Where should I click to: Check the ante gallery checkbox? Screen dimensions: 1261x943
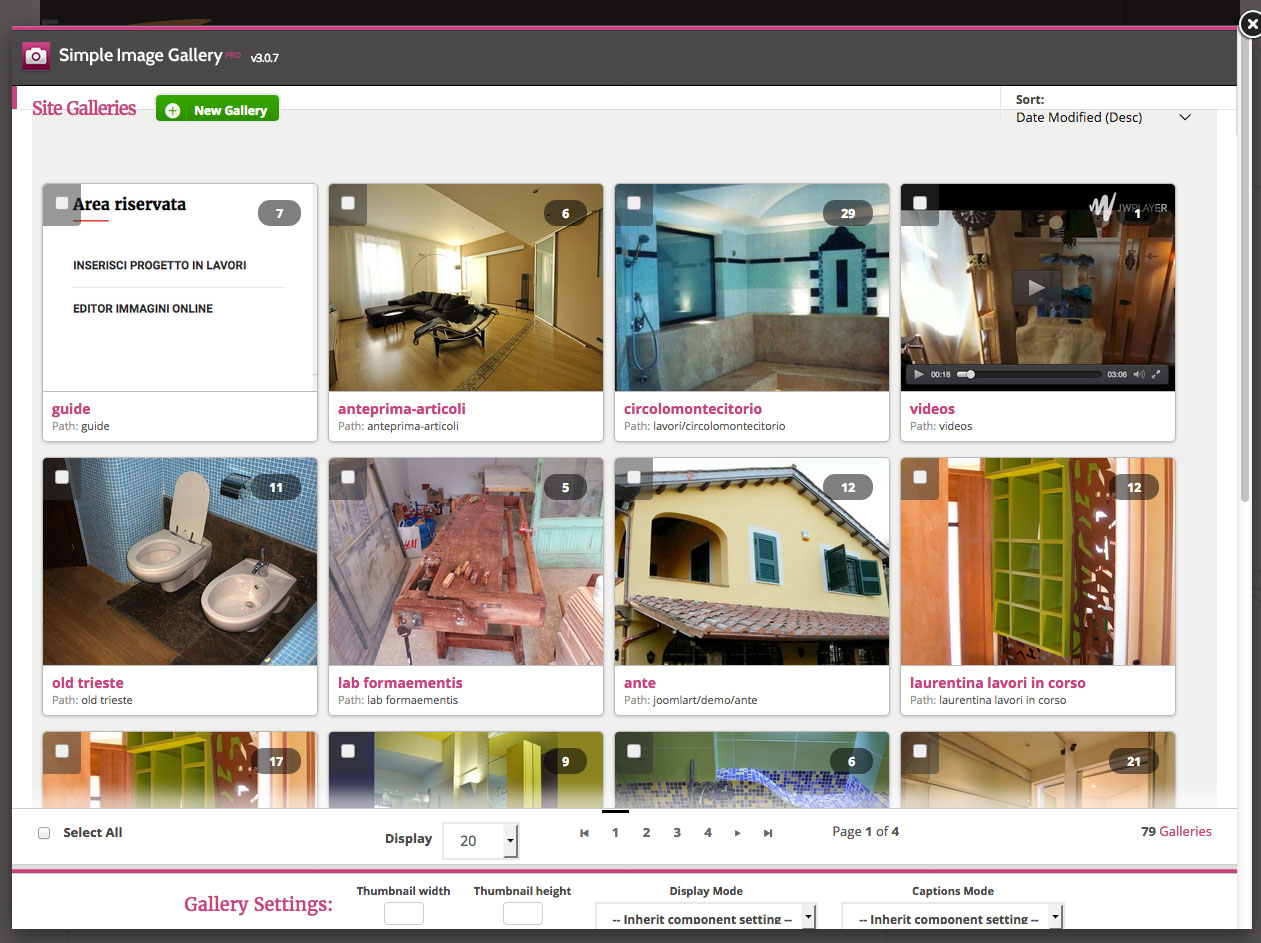coord(634,477)
